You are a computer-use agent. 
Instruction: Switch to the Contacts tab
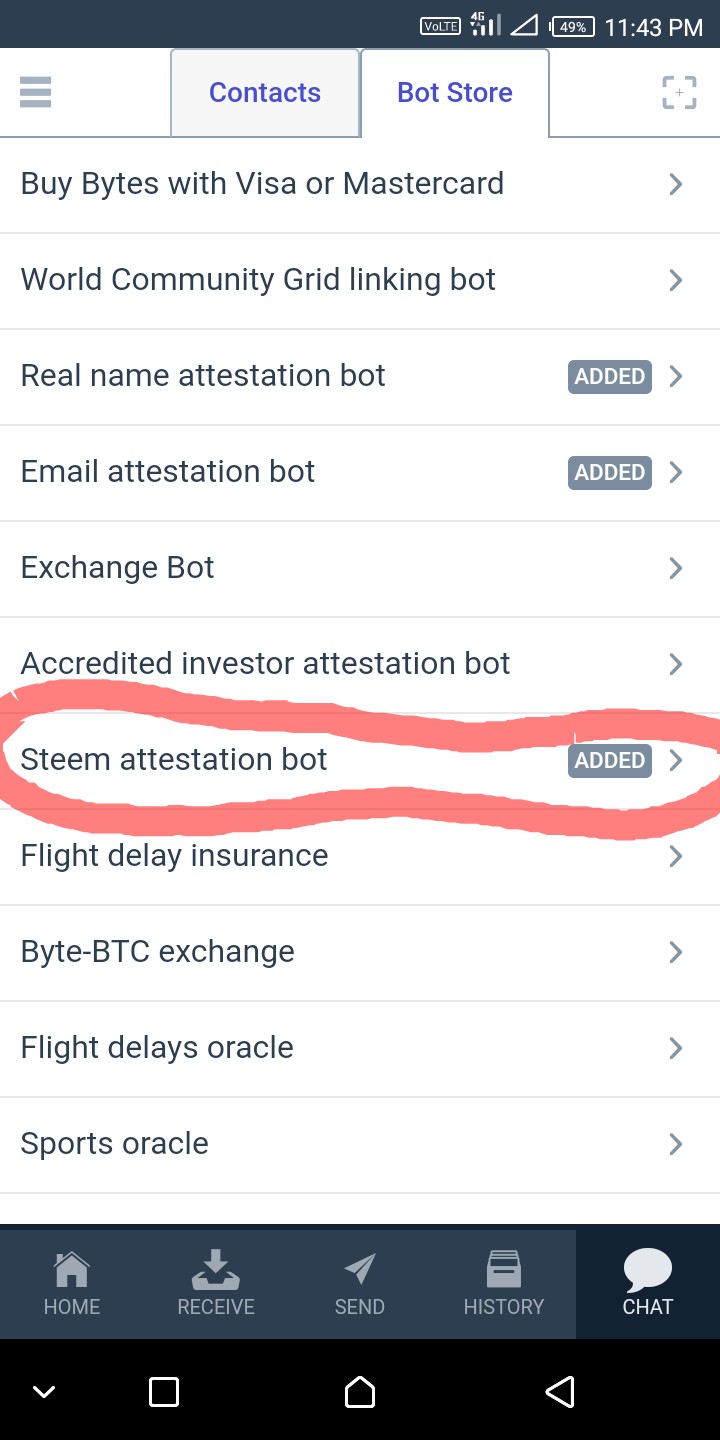click(x=265, y=93)
